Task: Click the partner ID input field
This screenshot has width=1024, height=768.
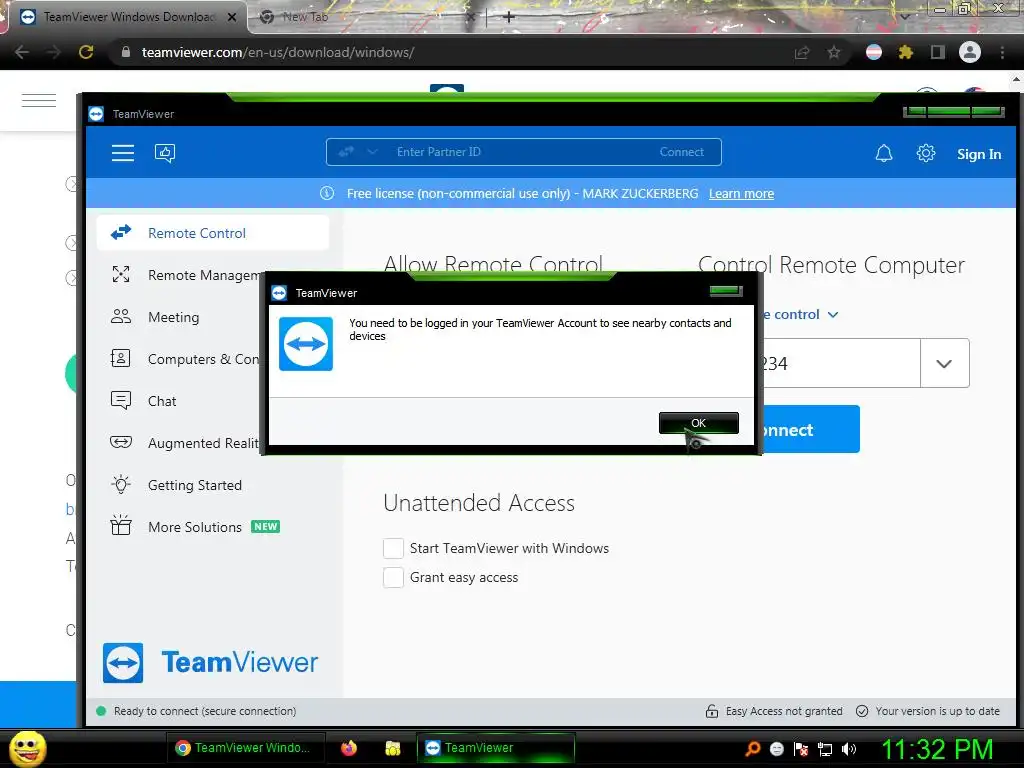Action: [839, 363]
